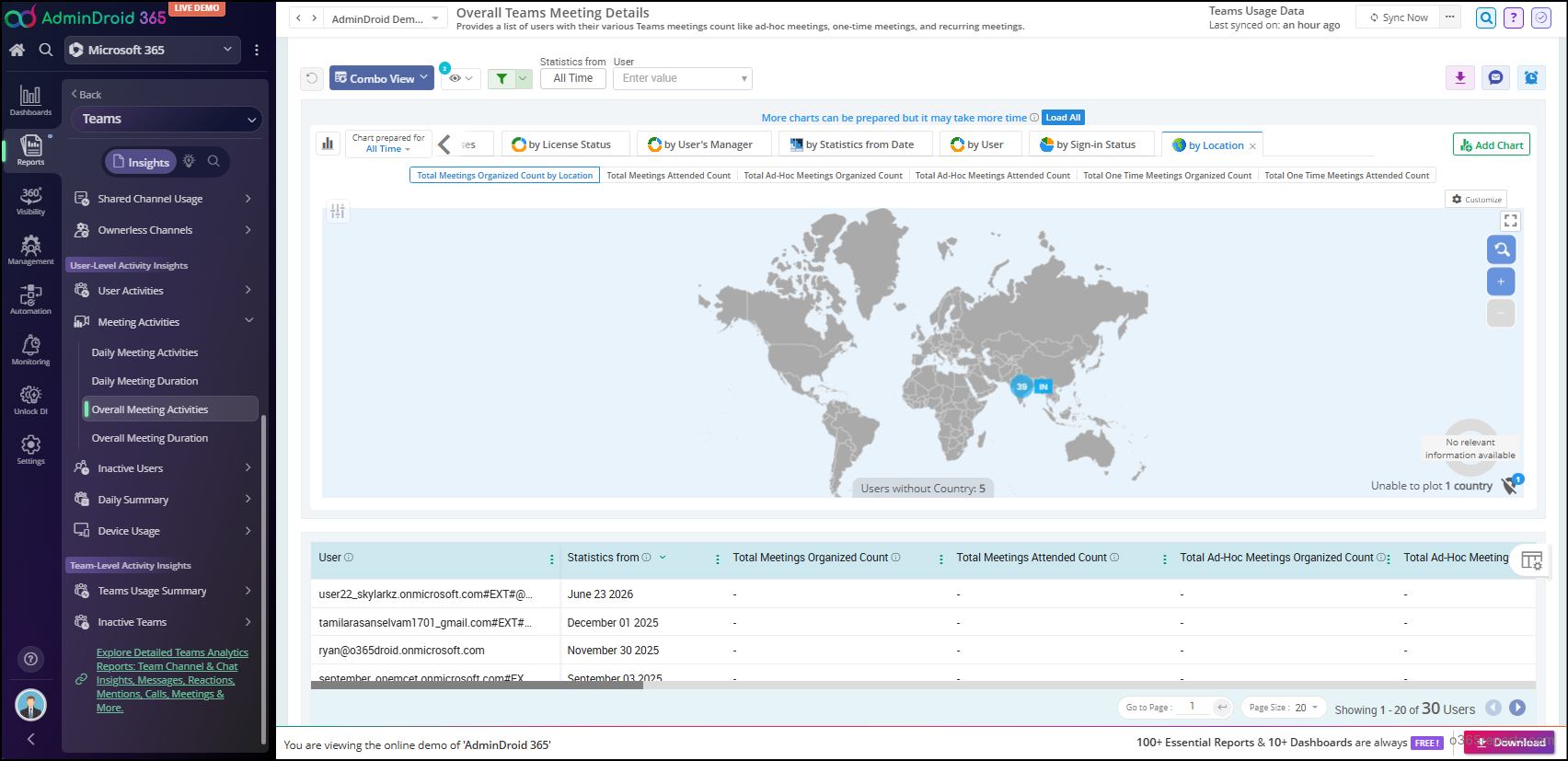
Task: Switch to by Statistics from Date tab
Action: 856,144
